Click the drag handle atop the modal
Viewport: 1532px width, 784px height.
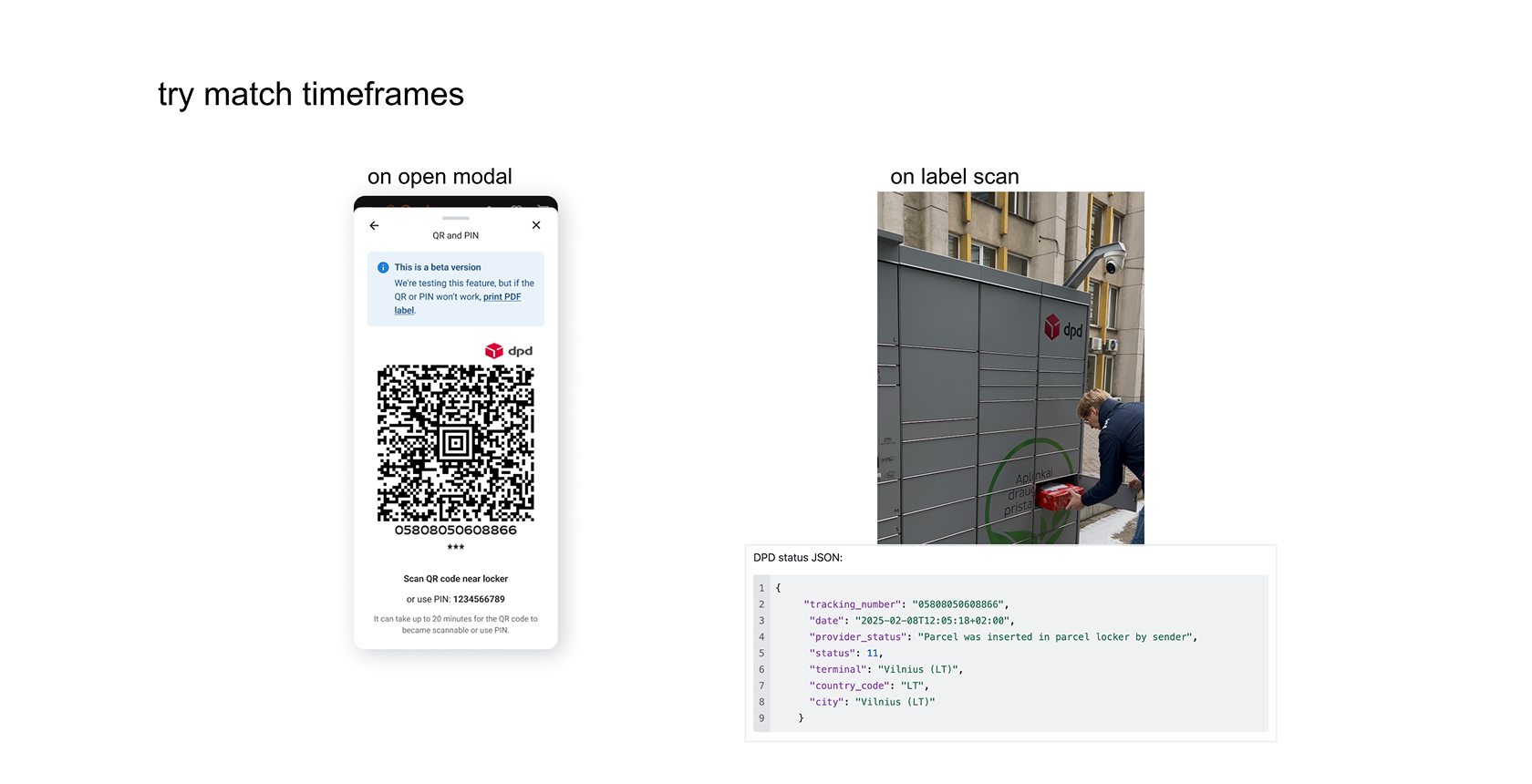455,218
